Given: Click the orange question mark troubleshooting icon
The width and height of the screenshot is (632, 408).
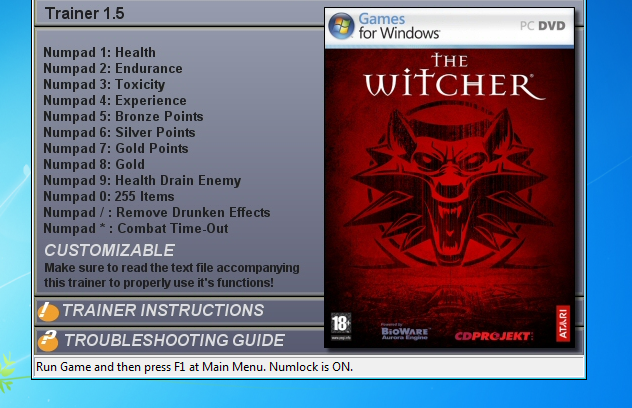Looking at the screenshot, I should point(48,341).
